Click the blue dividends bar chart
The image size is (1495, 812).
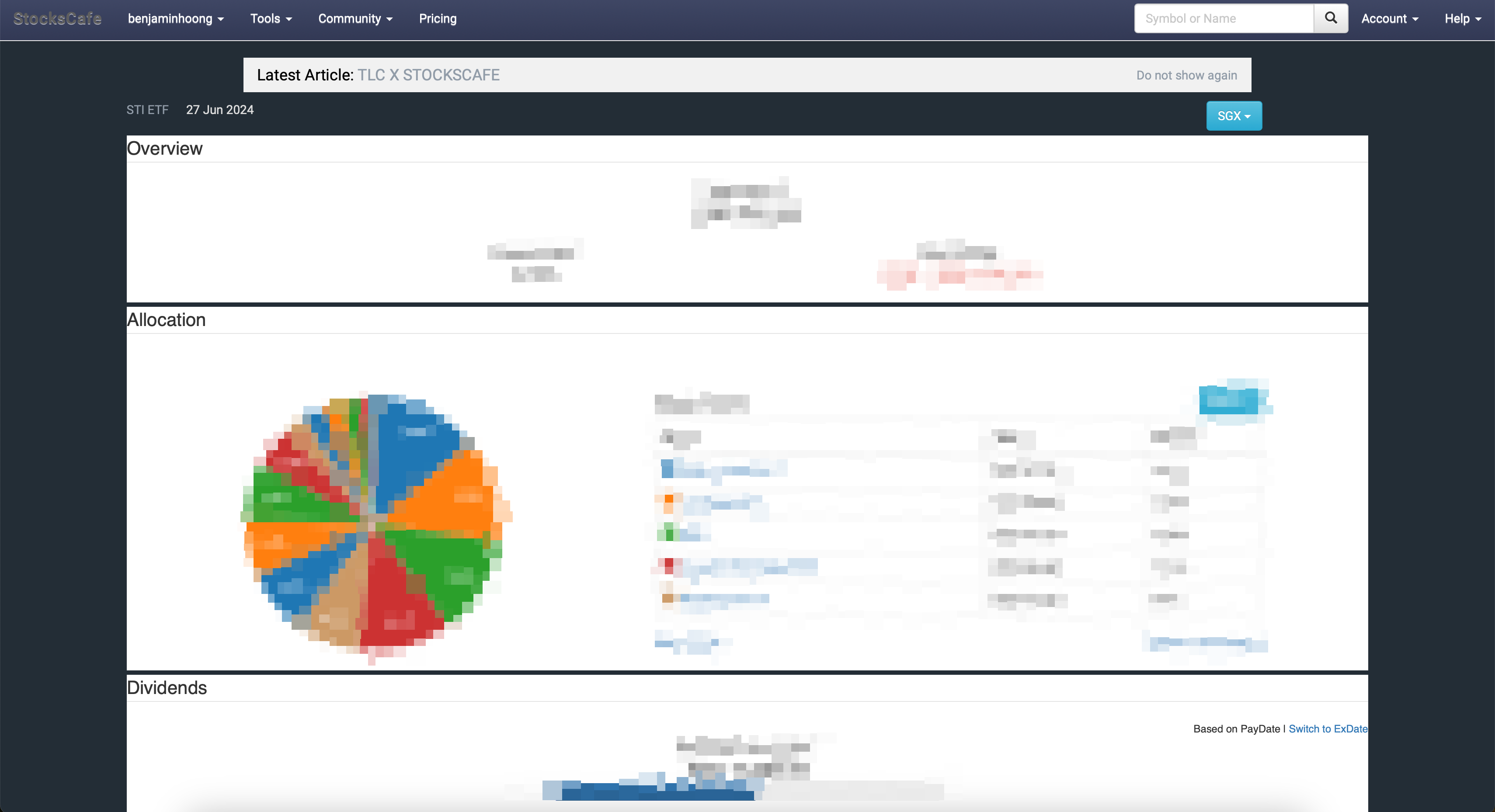[x=656, y=791]
